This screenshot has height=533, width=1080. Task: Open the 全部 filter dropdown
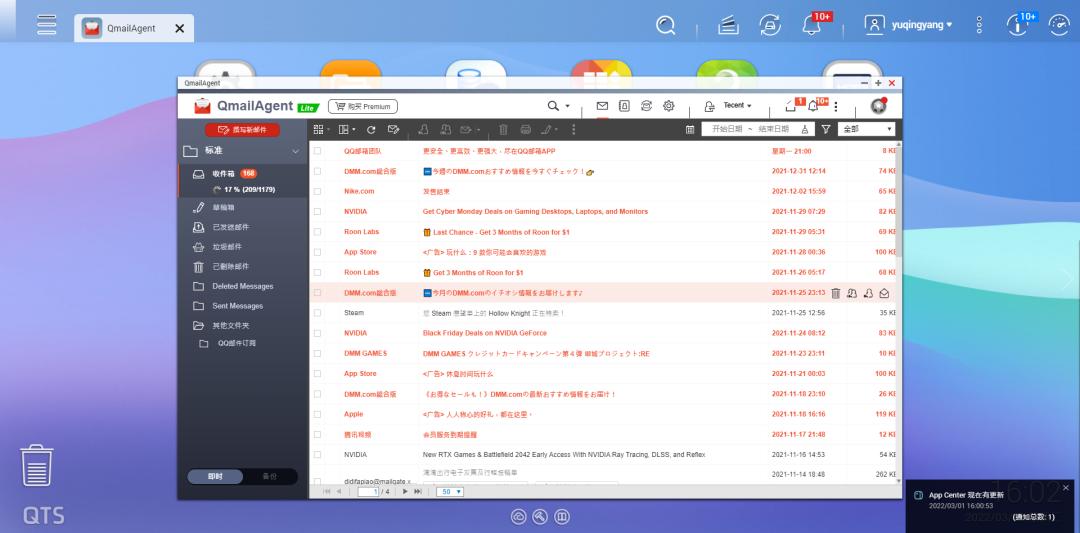(866, 129)
